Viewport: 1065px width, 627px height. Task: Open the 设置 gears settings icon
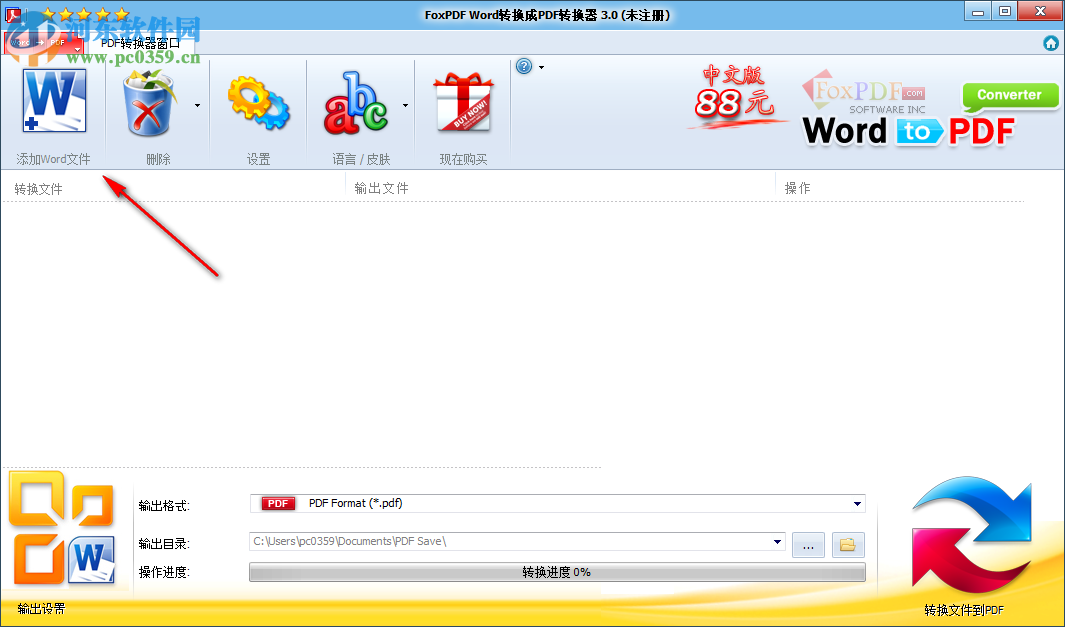[258, 102]
